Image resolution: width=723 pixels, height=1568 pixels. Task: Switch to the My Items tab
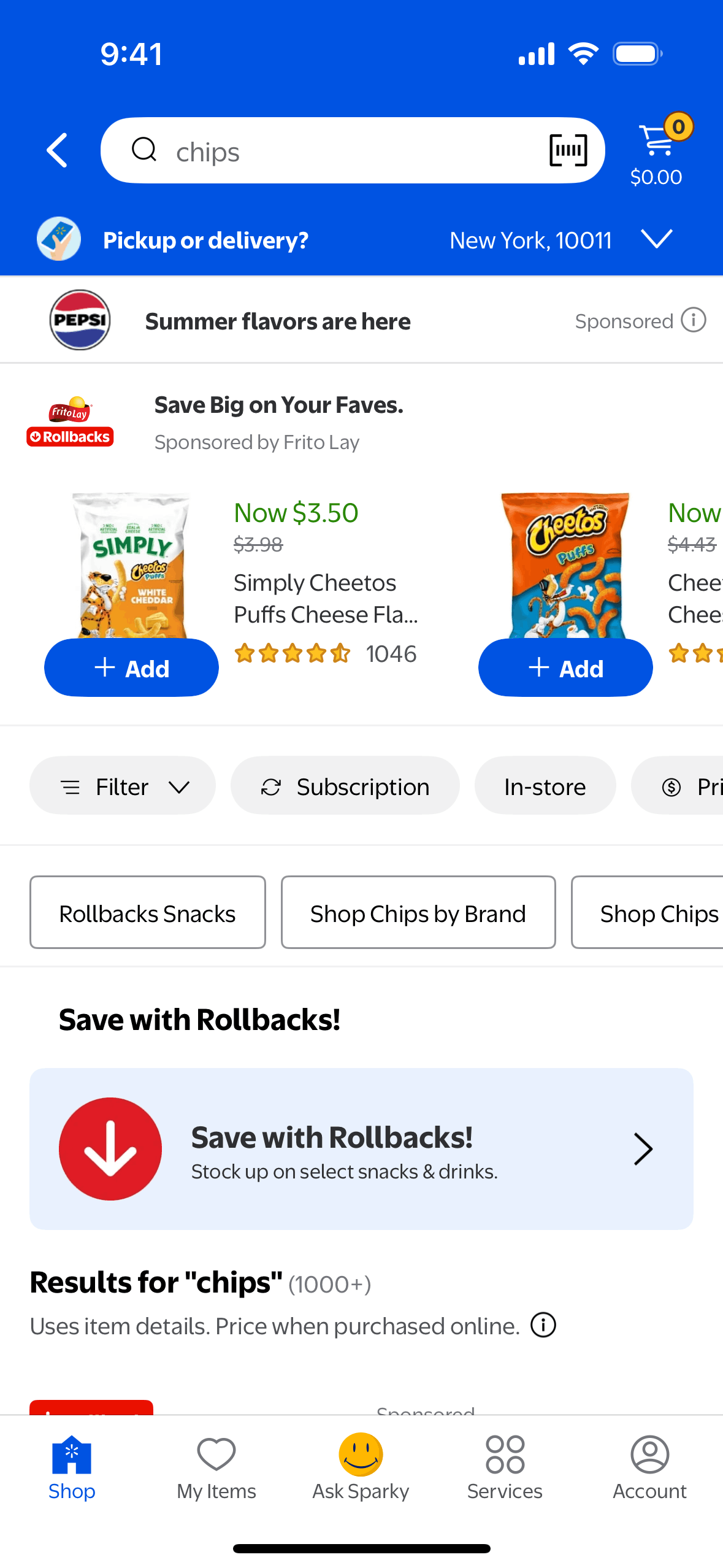click(x=216, y=1467)
